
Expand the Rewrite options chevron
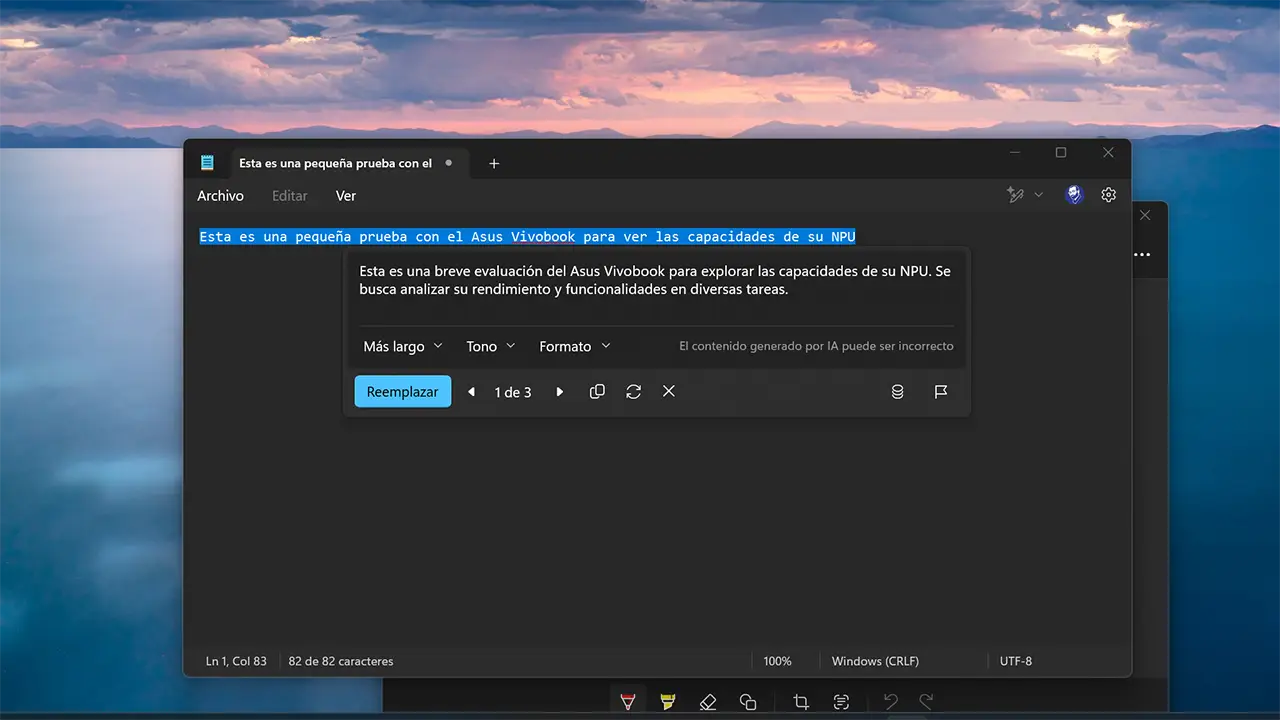click(x=1039, y=195)
